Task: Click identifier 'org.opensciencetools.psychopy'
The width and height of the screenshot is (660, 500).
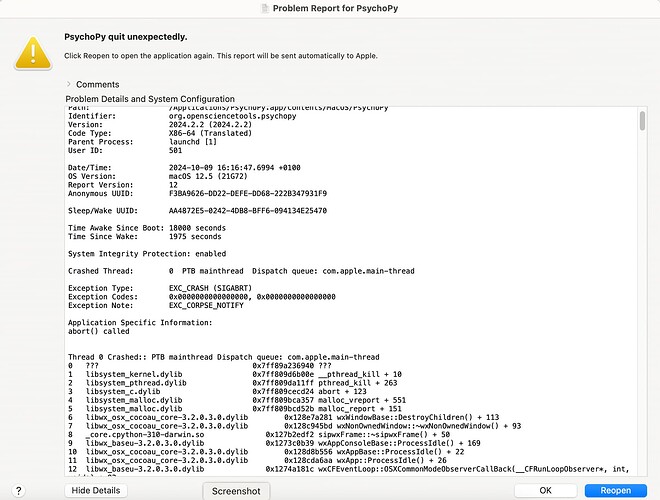Action: pyautogui.click(x=232, y=116)
